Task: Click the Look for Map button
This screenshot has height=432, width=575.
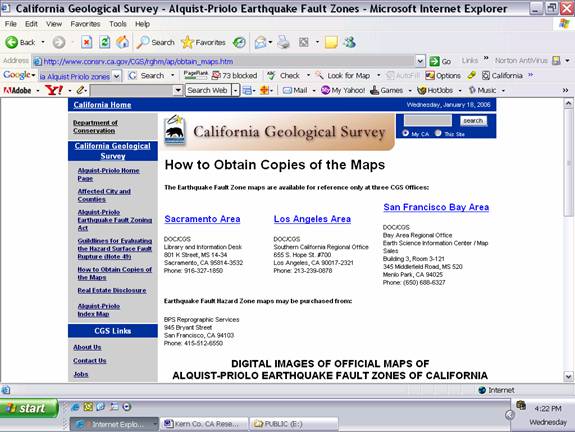Action: coord(343,76)
